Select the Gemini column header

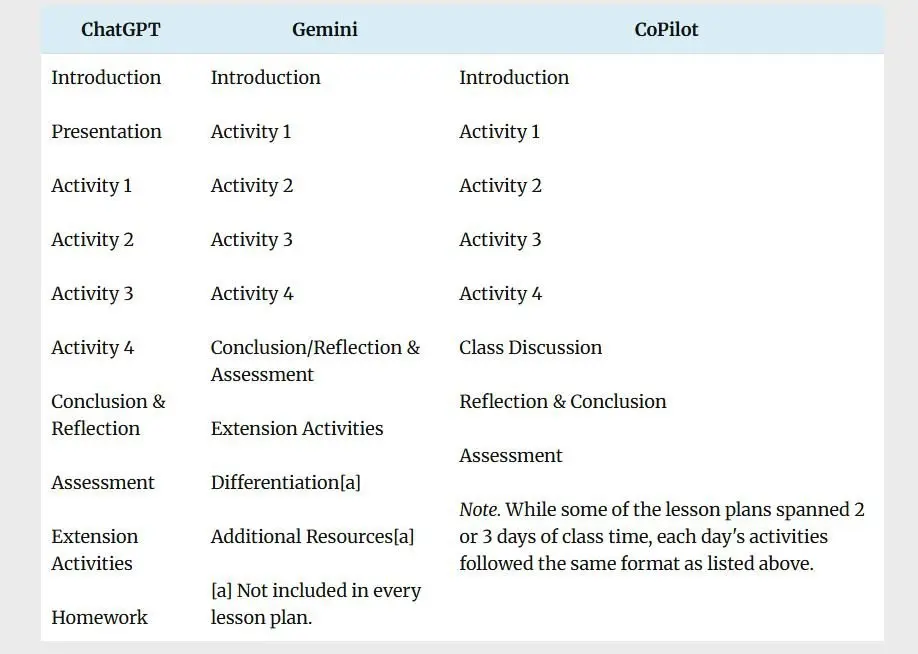324,29
